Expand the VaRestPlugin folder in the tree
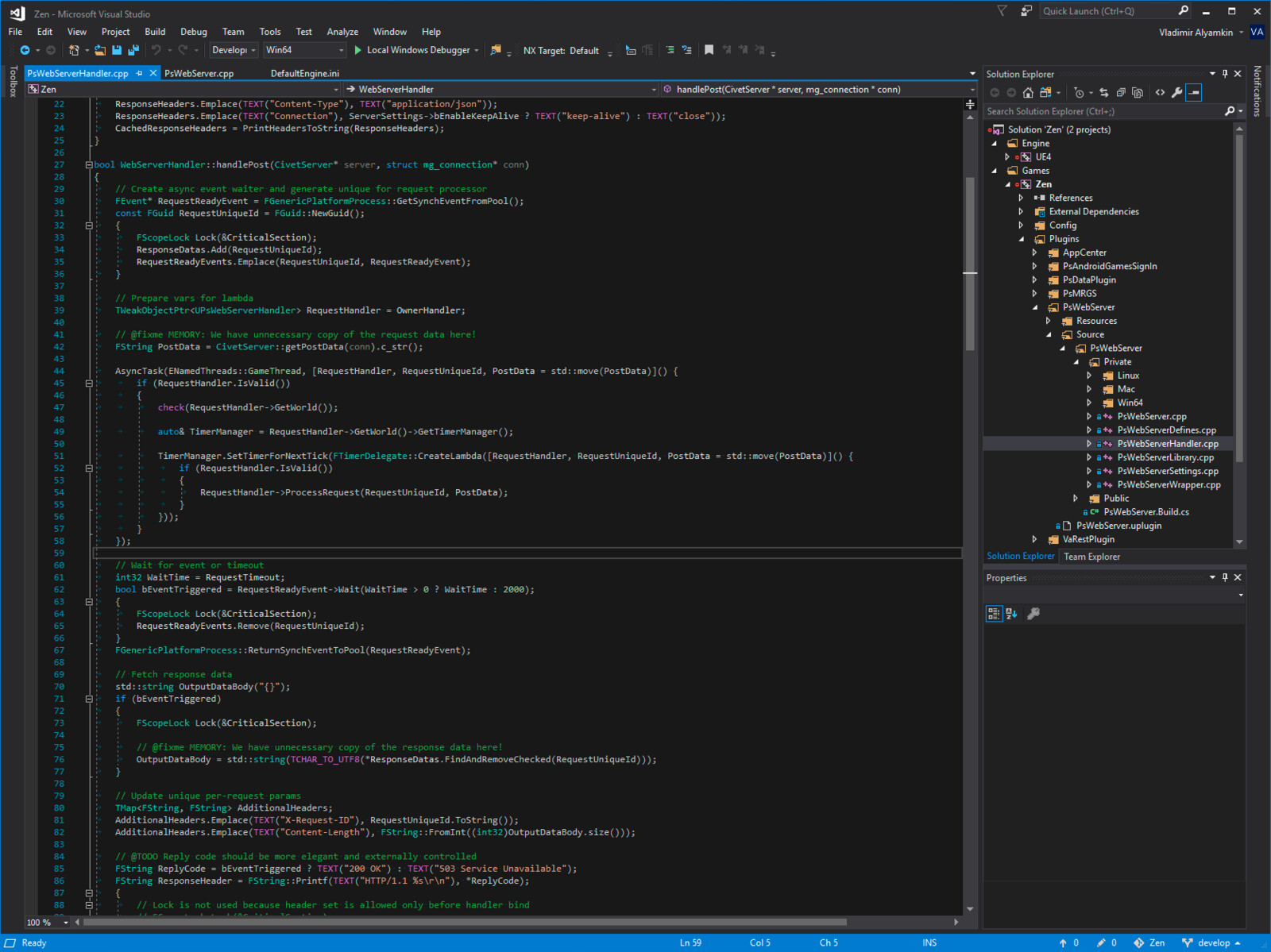 click(1034, 539)
